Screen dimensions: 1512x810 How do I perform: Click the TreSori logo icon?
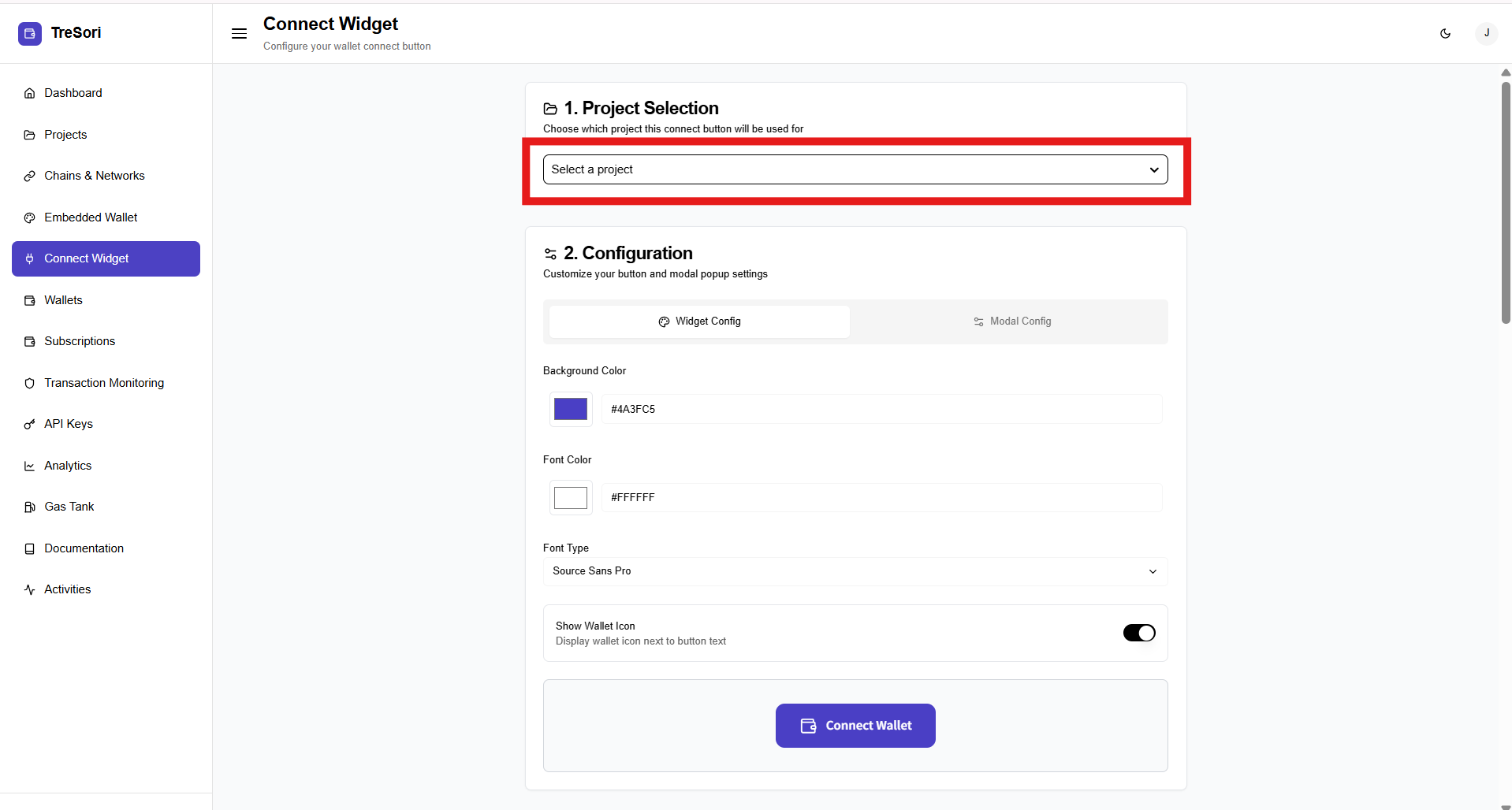click(x=30, y=33)
